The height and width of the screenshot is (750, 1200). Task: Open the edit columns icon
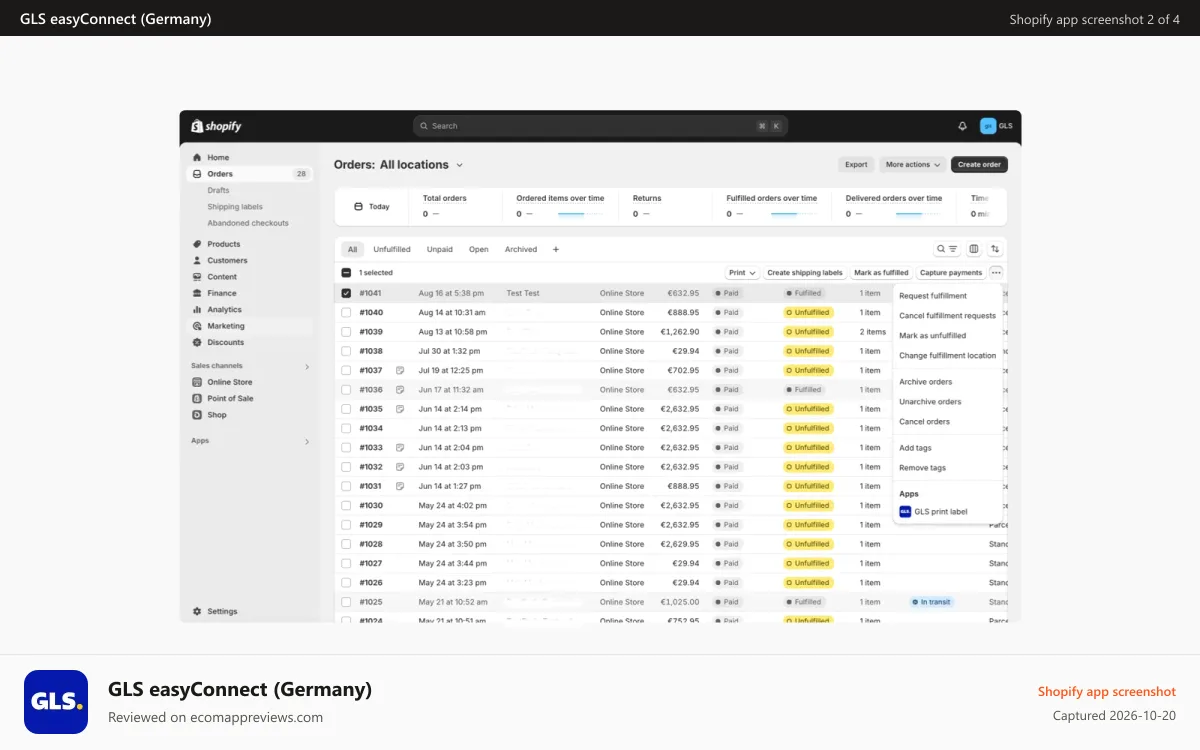point(974,249)
